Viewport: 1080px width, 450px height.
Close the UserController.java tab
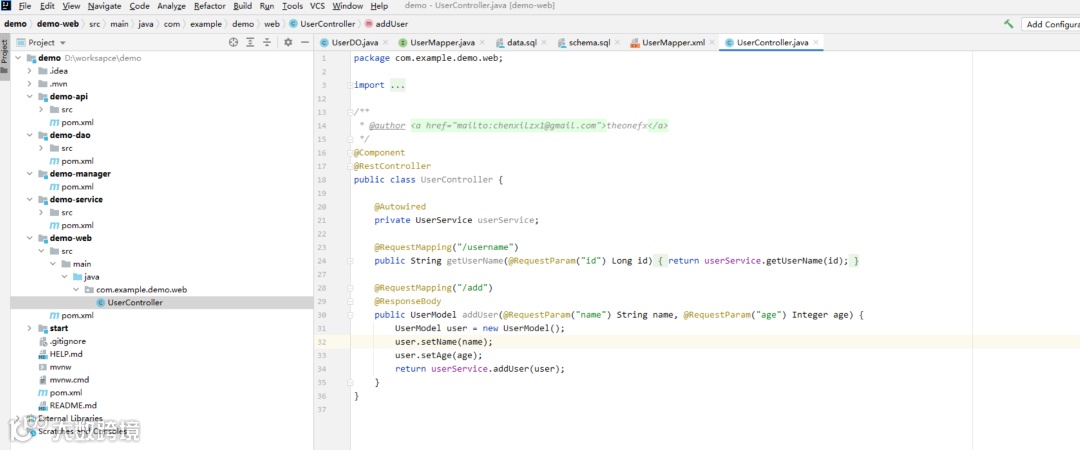816,43
